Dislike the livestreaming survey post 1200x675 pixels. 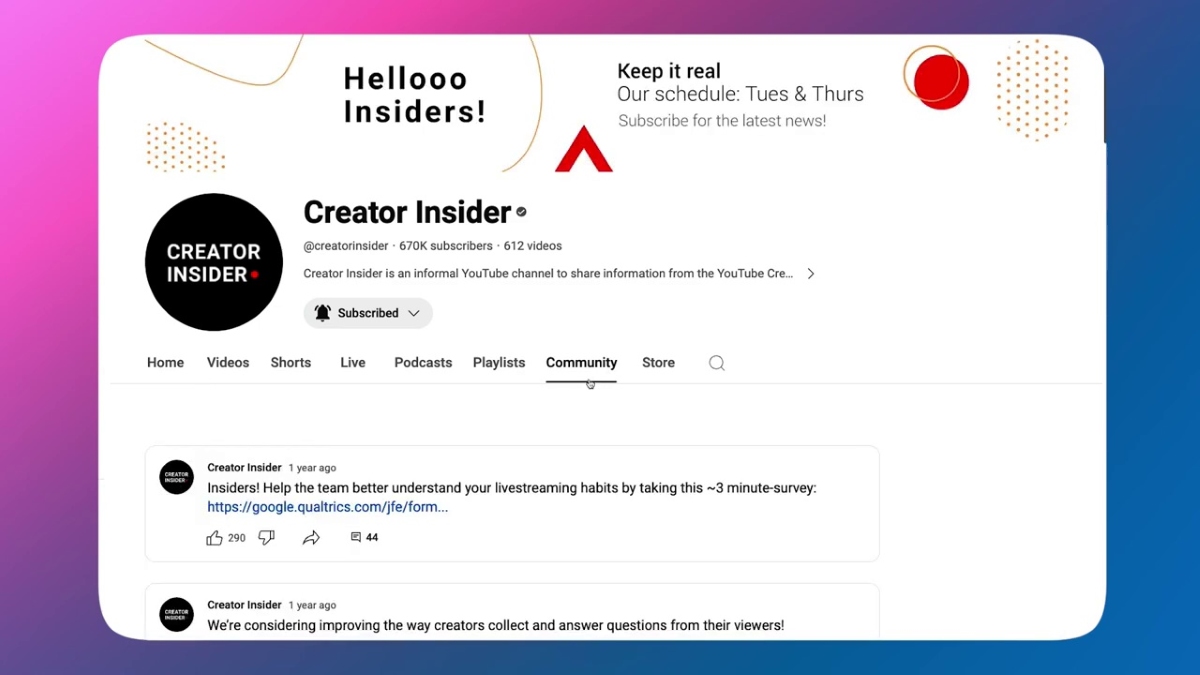(266, 538)
